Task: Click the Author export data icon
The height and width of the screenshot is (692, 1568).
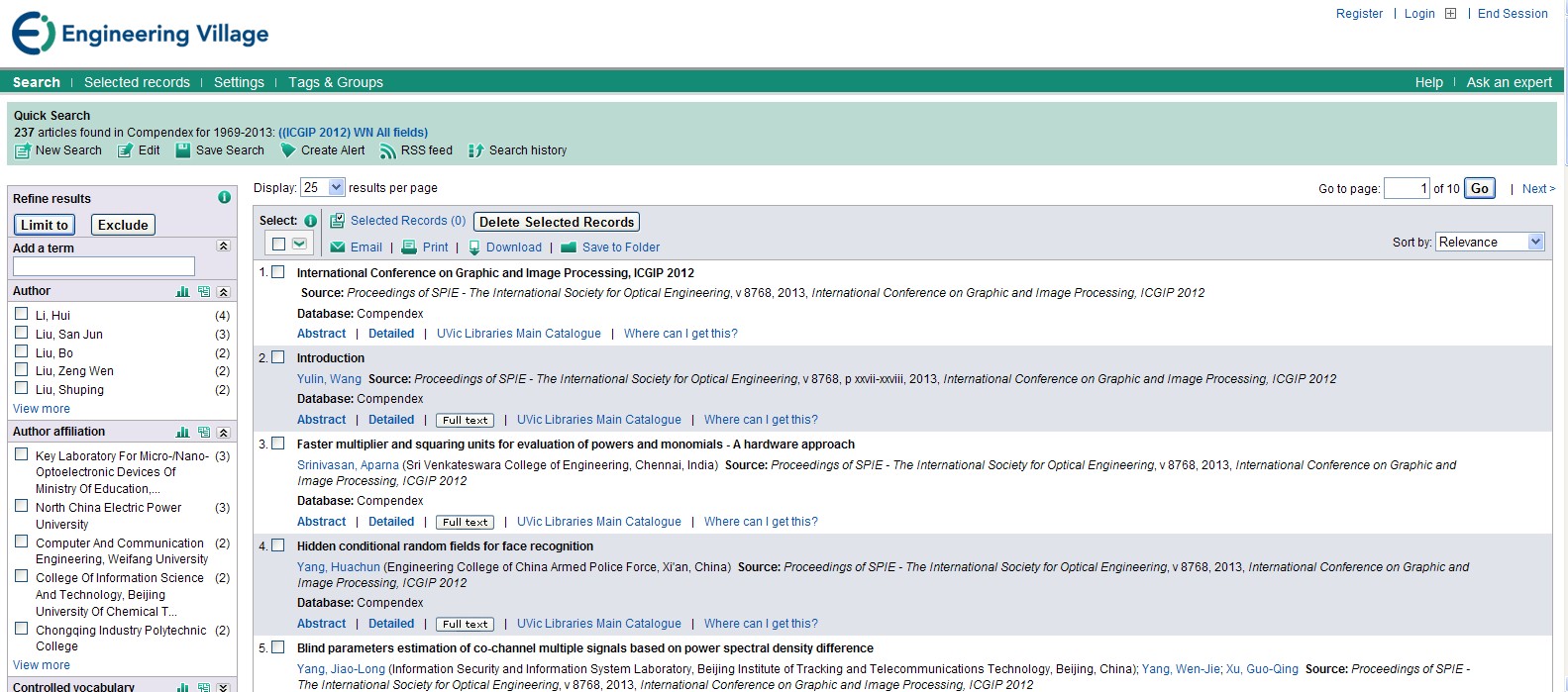Action: (x=204, y=291)
